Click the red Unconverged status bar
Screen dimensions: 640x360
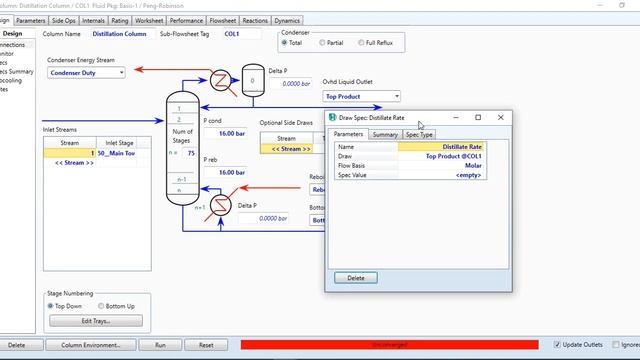[389, 345]
